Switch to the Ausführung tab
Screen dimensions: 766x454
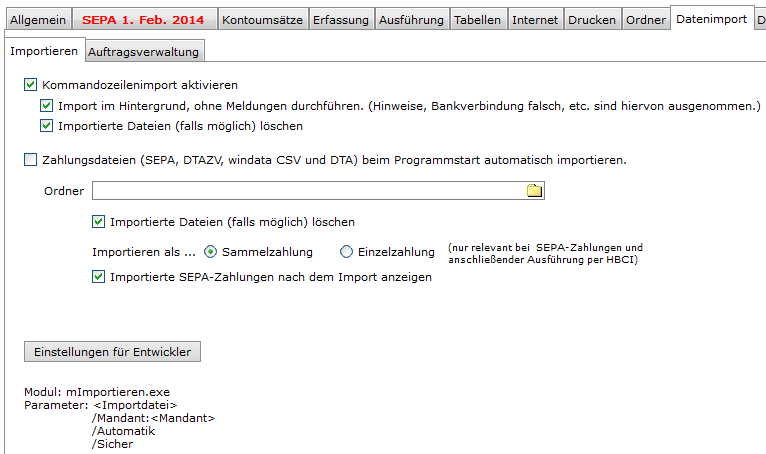tap(411, 20)
